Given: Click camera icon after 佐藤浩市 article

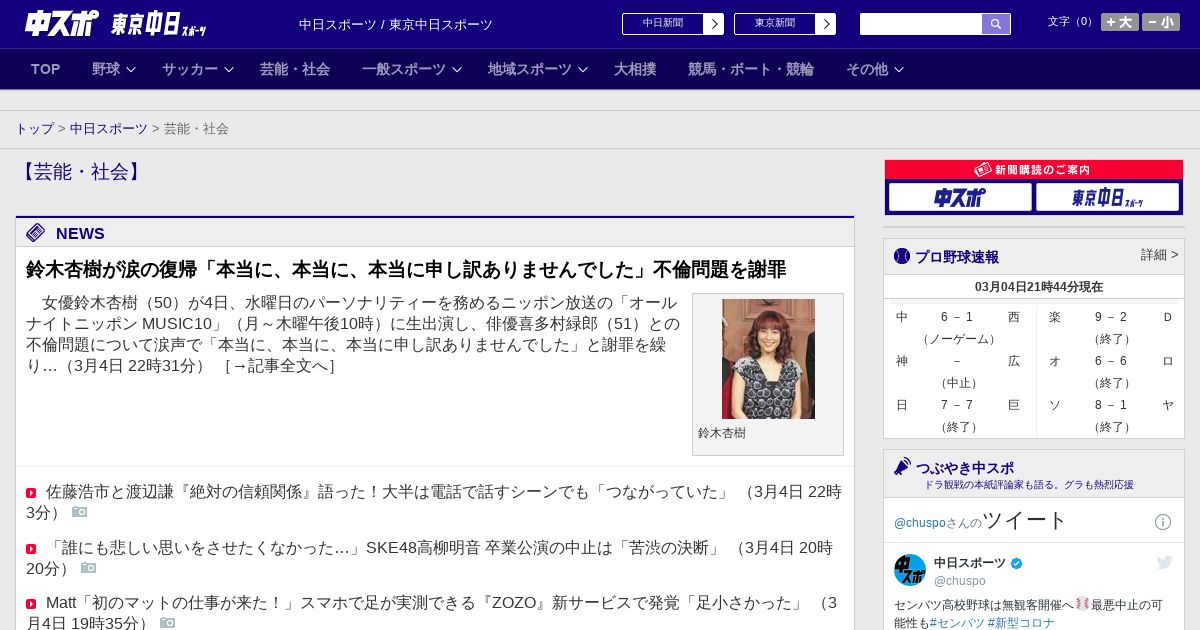Looking at the screenshot, I should point(80,512).
